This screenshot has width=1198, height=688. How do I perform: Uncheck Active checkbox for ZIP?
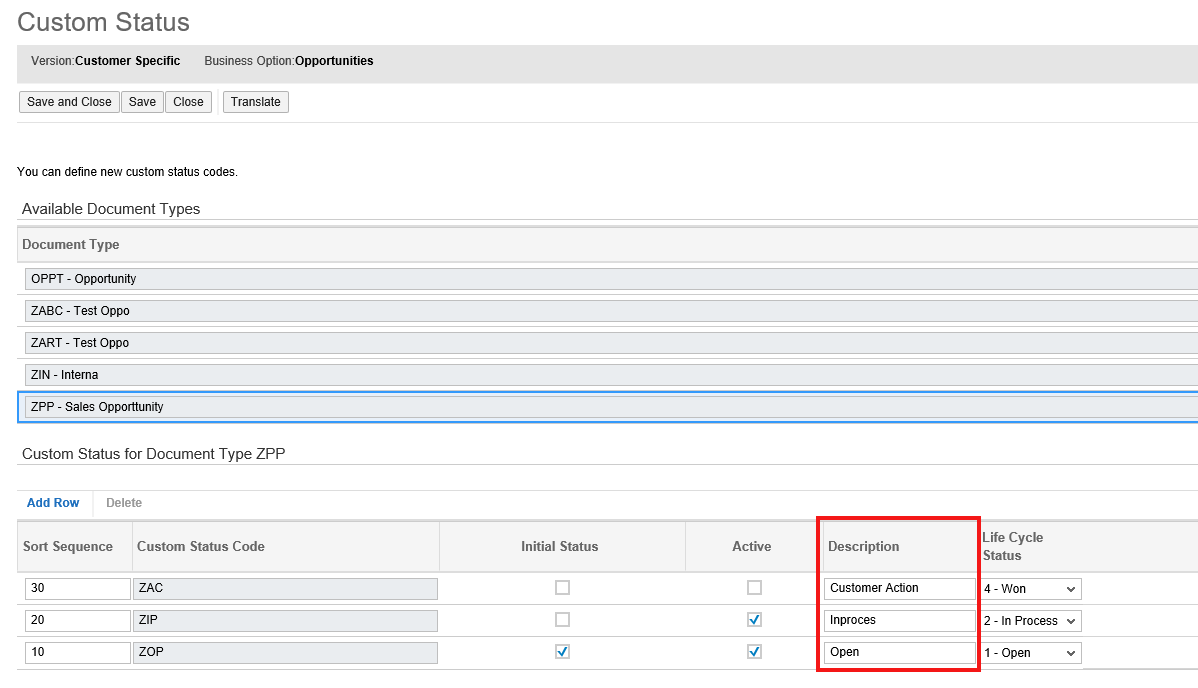pyautogui.click(x=754, y=620)
